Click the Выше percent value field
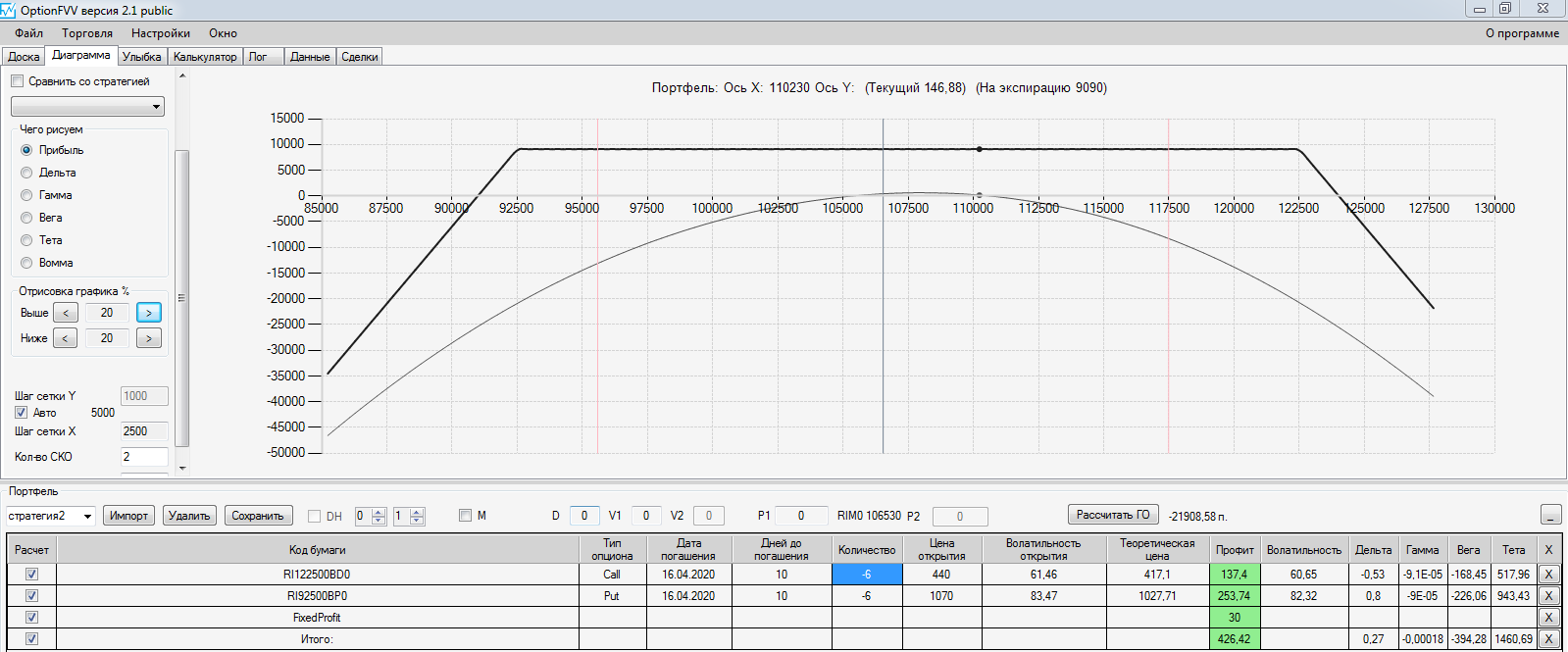This screenshot has height=652, width=1568. 107,313
